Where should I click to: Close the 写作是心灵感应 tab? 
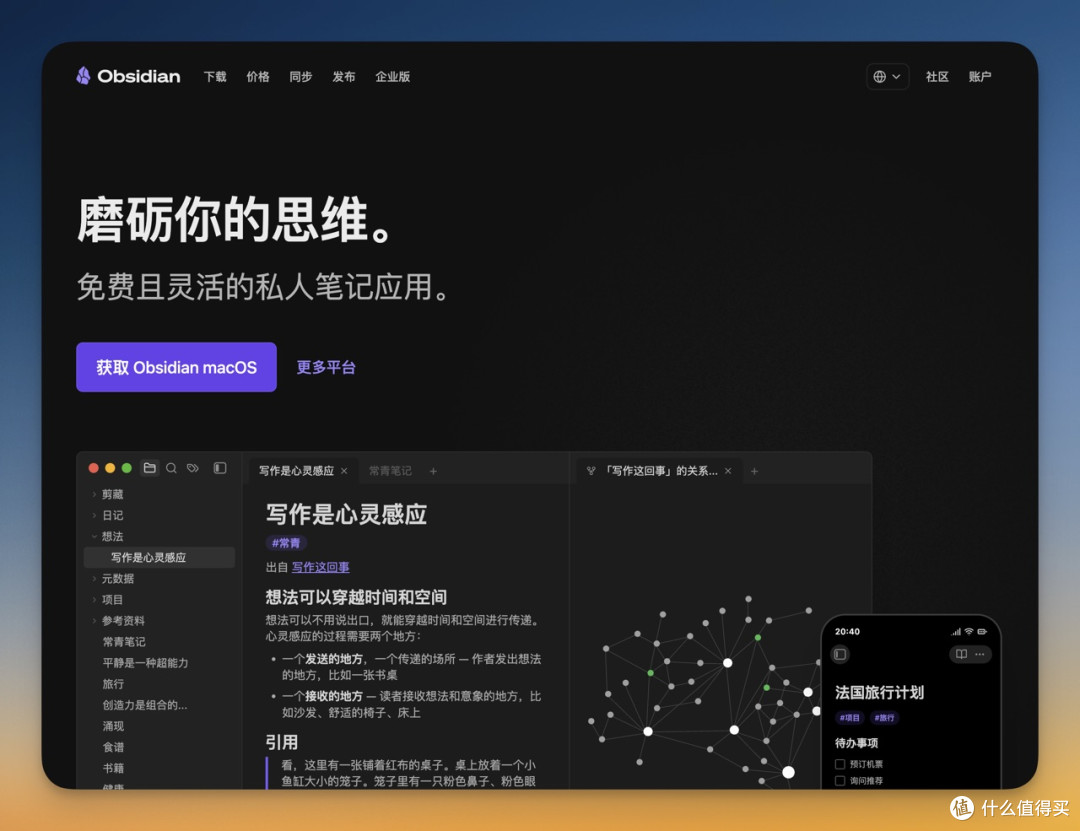pyautogui.click(x=344, y=471)
